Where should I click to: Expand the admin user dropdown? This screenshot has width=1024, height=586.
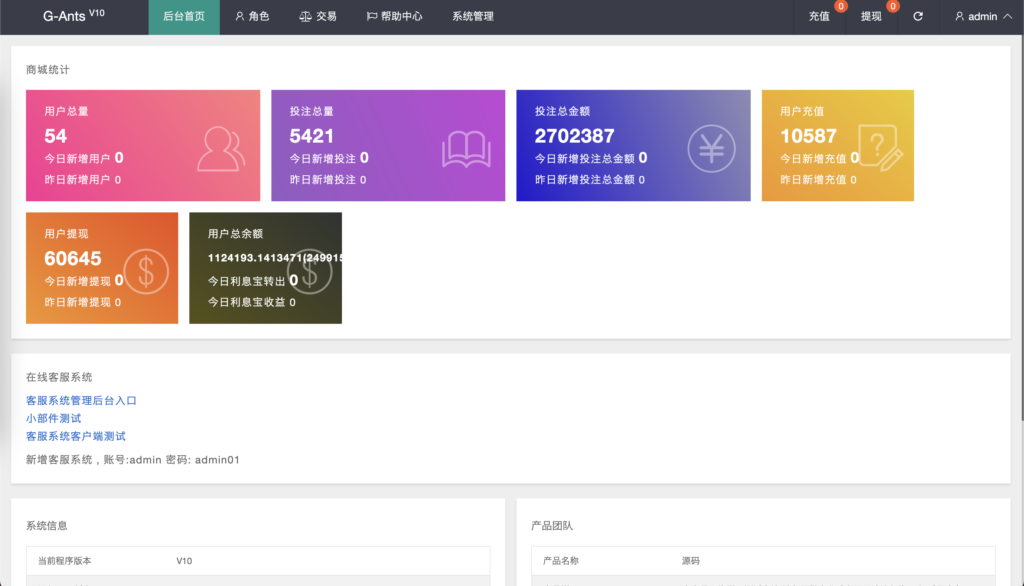(x=983, y=17)
